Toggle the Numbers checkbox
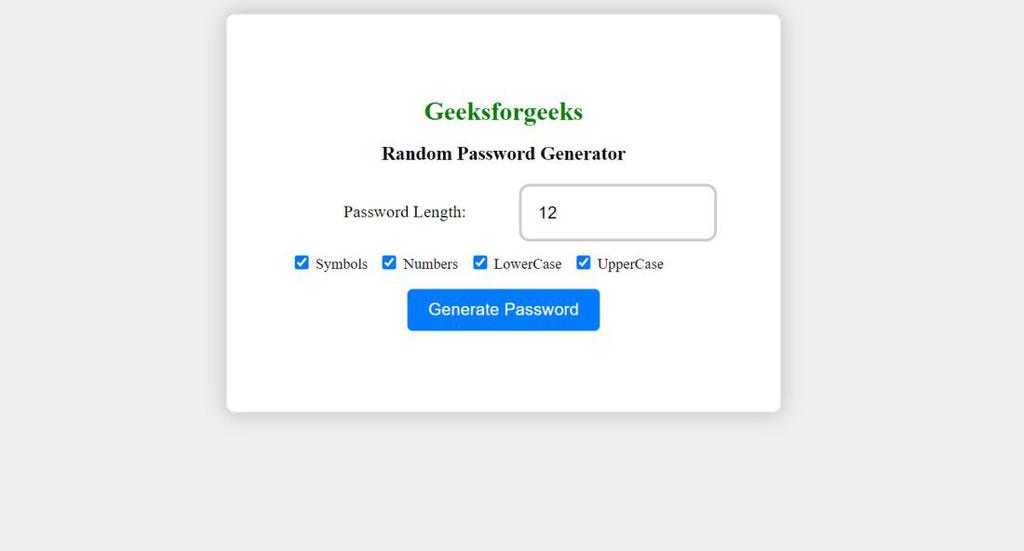1024x551 pixels. (x=389, y=262)
